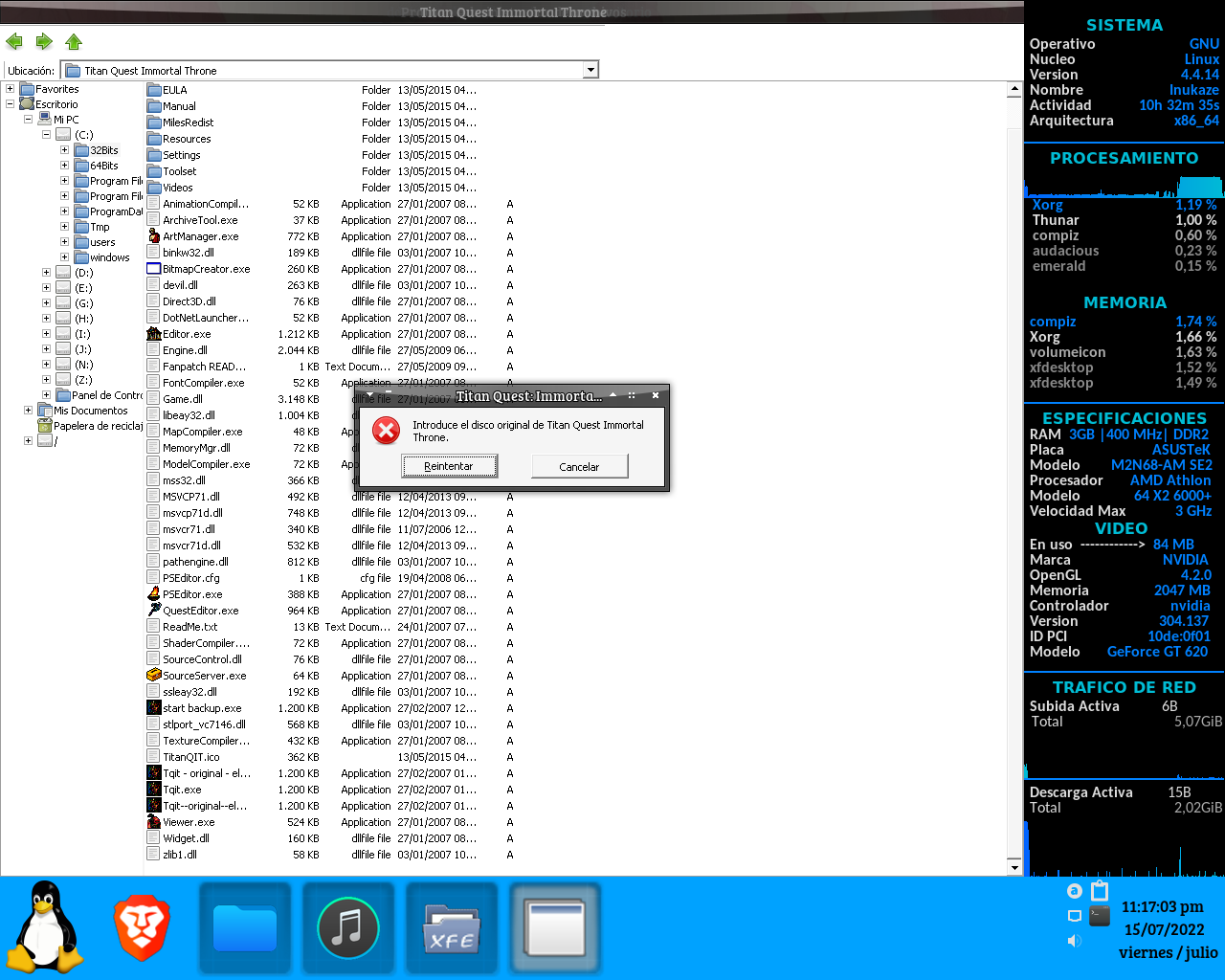
Task: Select the Manual folder icon
Action: 154,106
